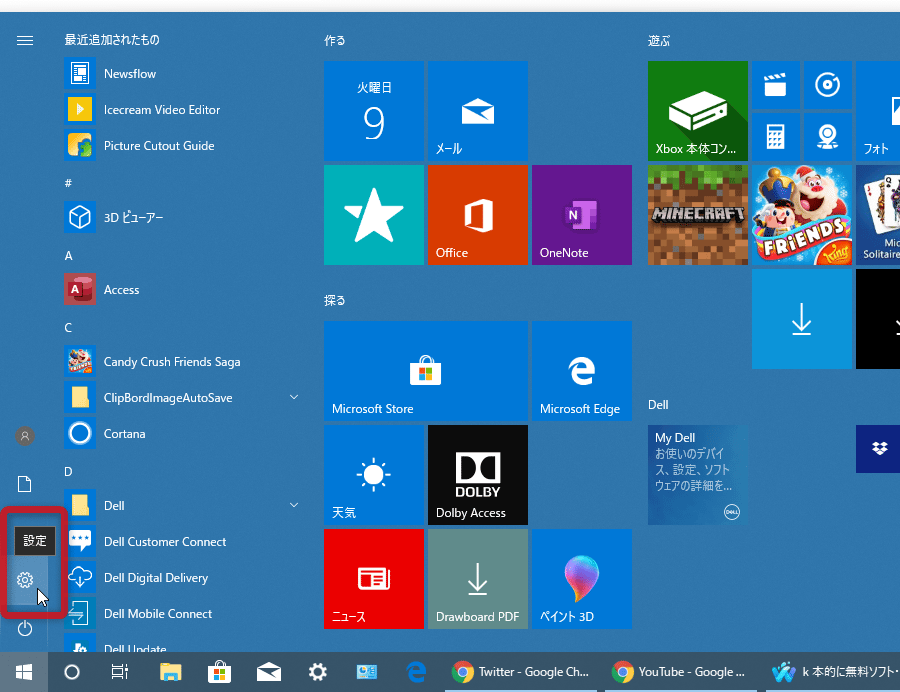900x692 pixels.
Task: Click the 作る group header
Action: (335, 41)
